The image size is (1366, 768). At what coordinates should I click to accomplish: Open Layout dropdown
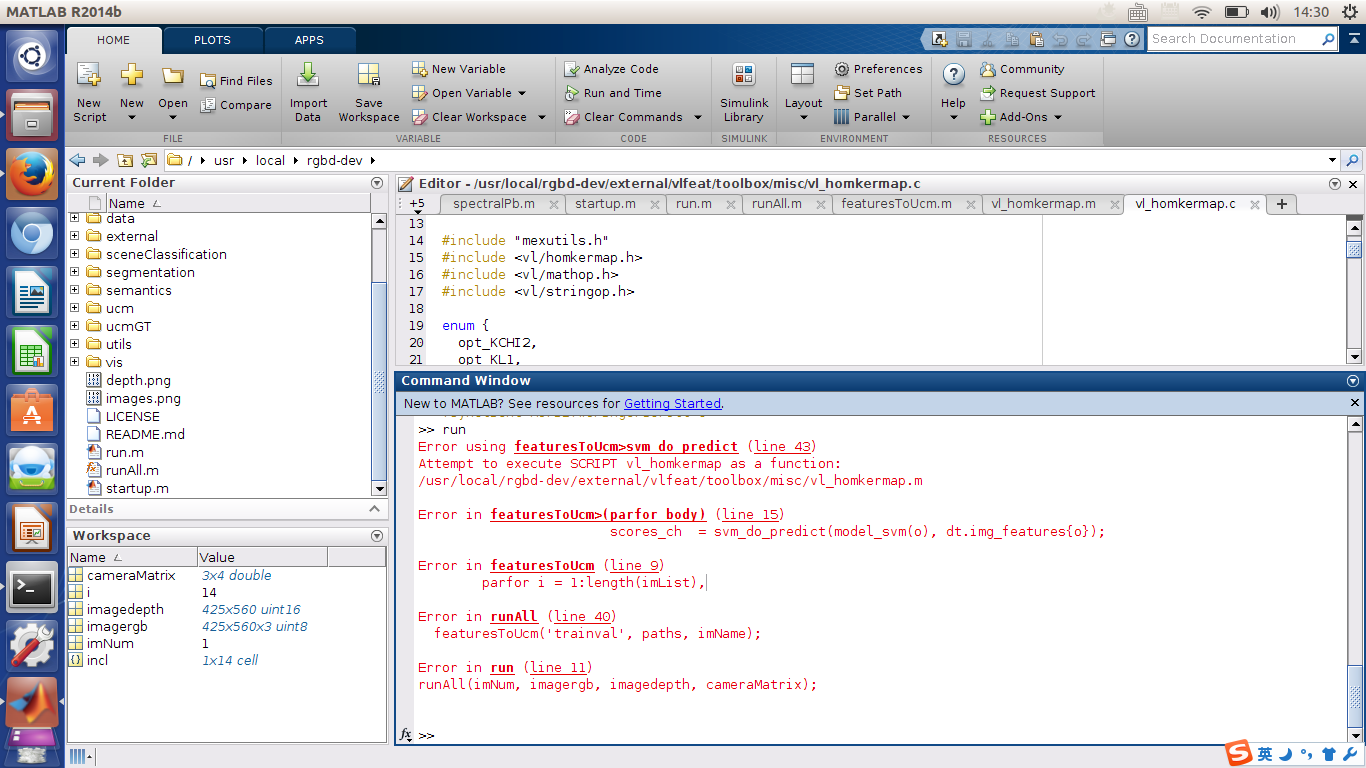pos(803,117)
